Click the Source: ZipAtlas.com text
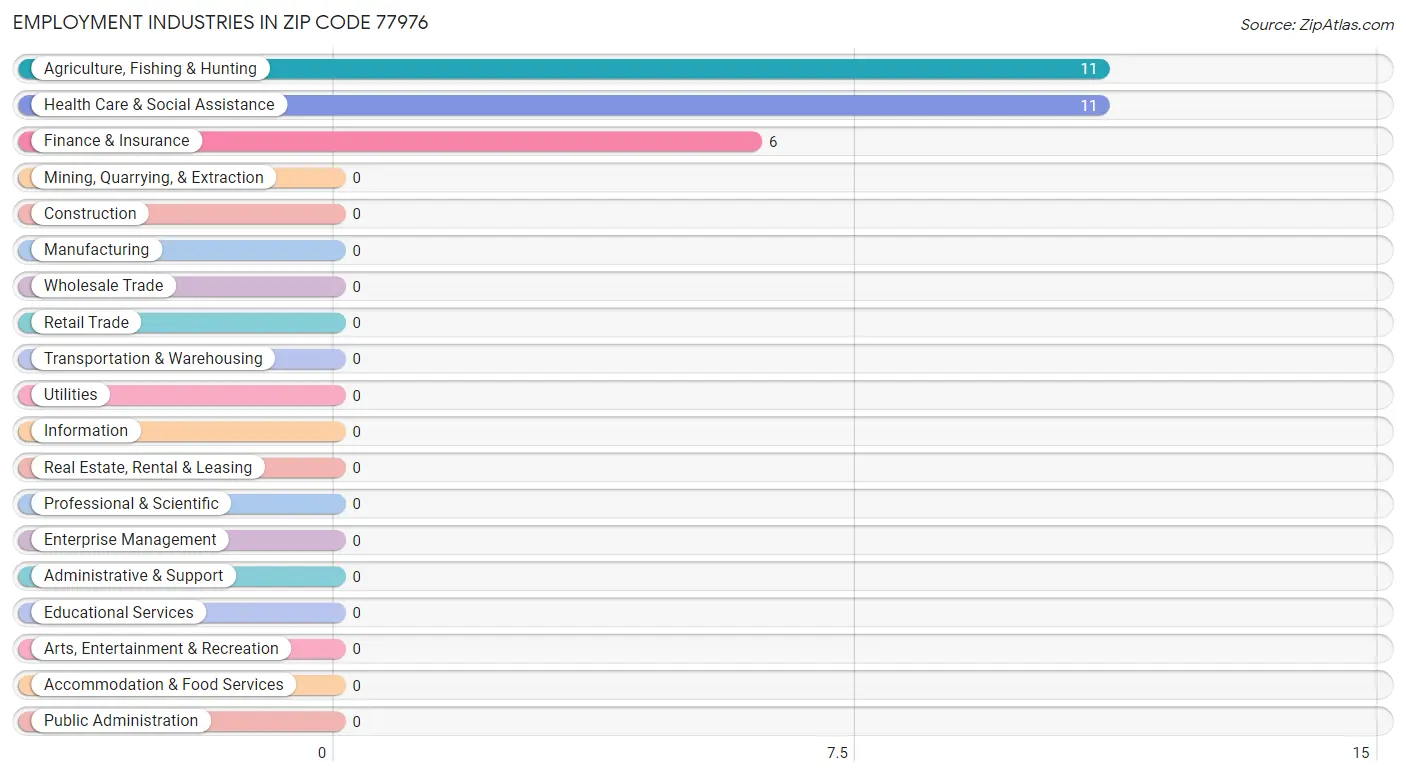The width and height of the screenshot is (1406, 776). 1317,24
